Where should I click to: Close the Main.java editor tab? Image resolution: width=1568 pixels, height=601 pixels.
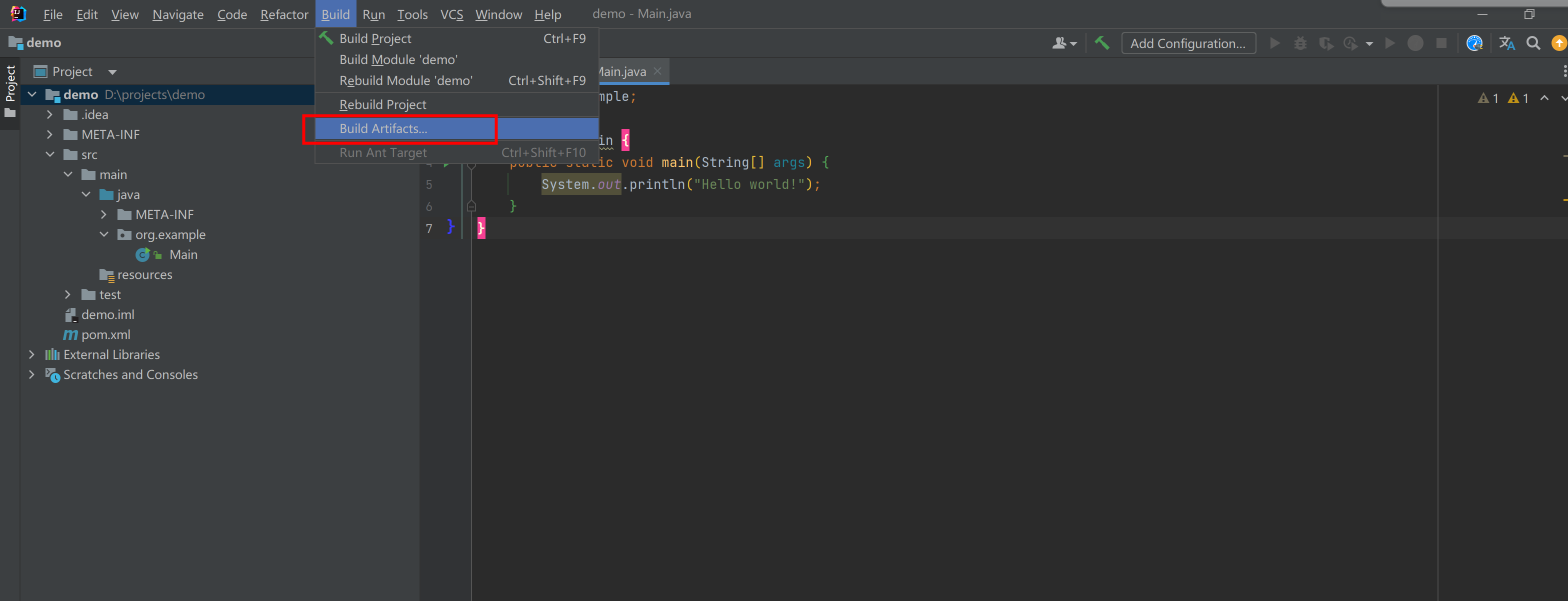657,71
